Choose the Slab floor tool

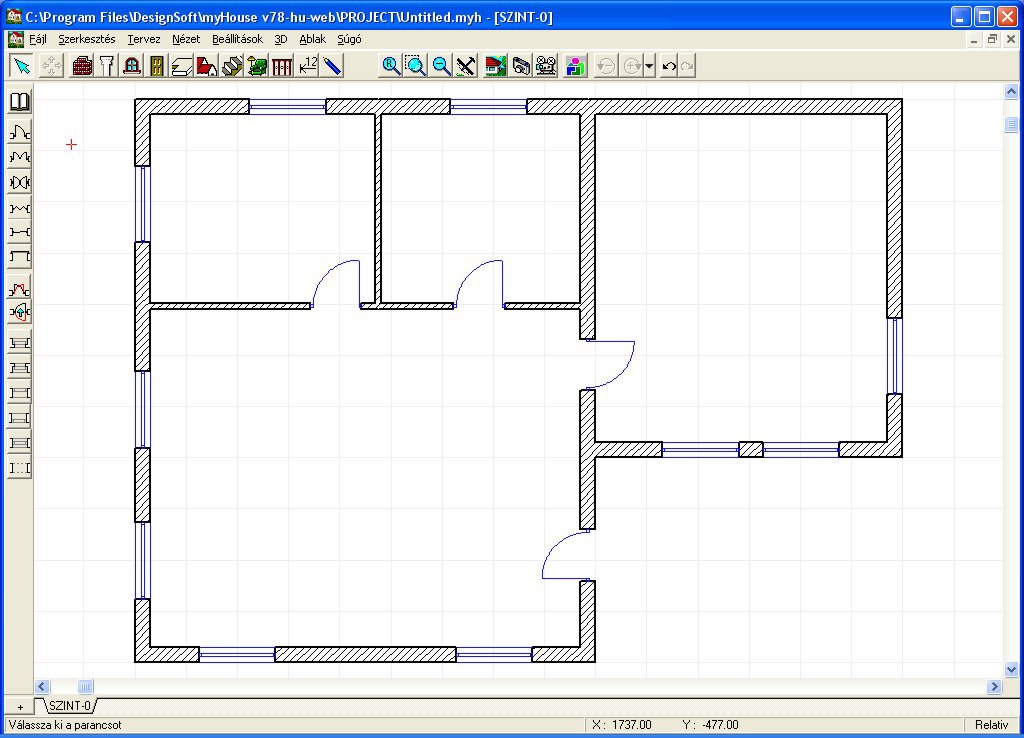(182, 66)
